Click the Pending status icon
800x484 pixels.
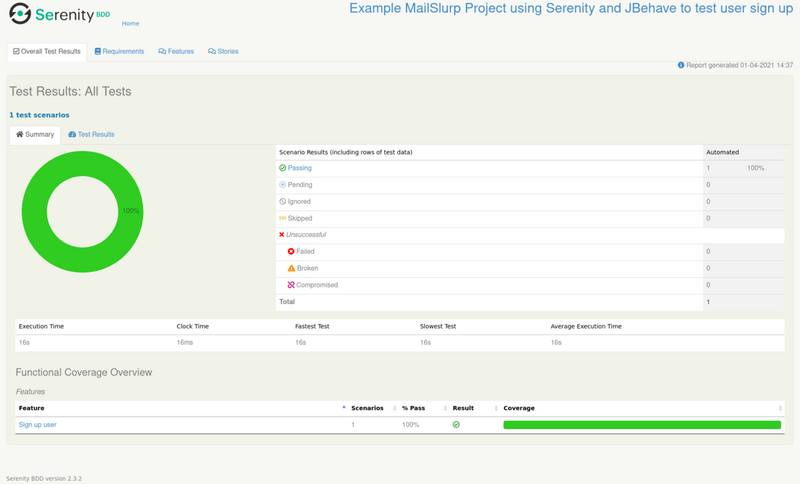point(283,185)
